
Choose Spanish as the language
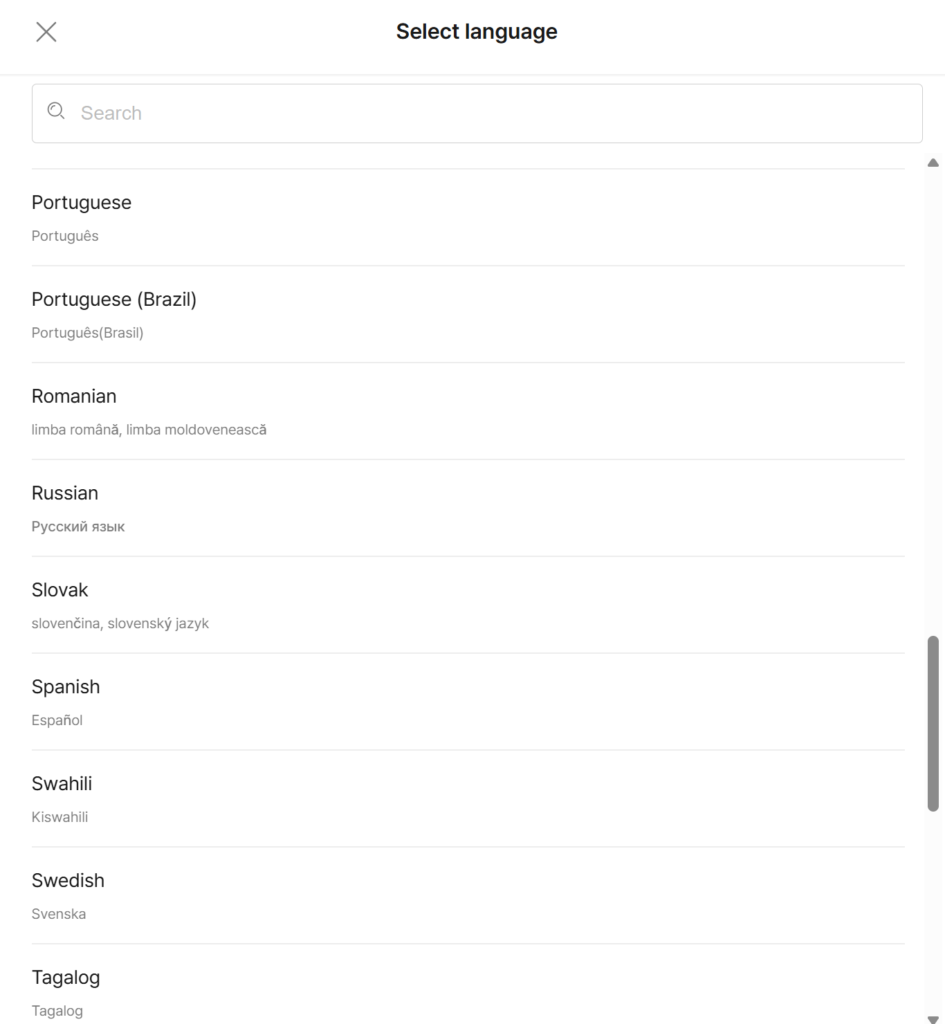click(x=66, y=688)
